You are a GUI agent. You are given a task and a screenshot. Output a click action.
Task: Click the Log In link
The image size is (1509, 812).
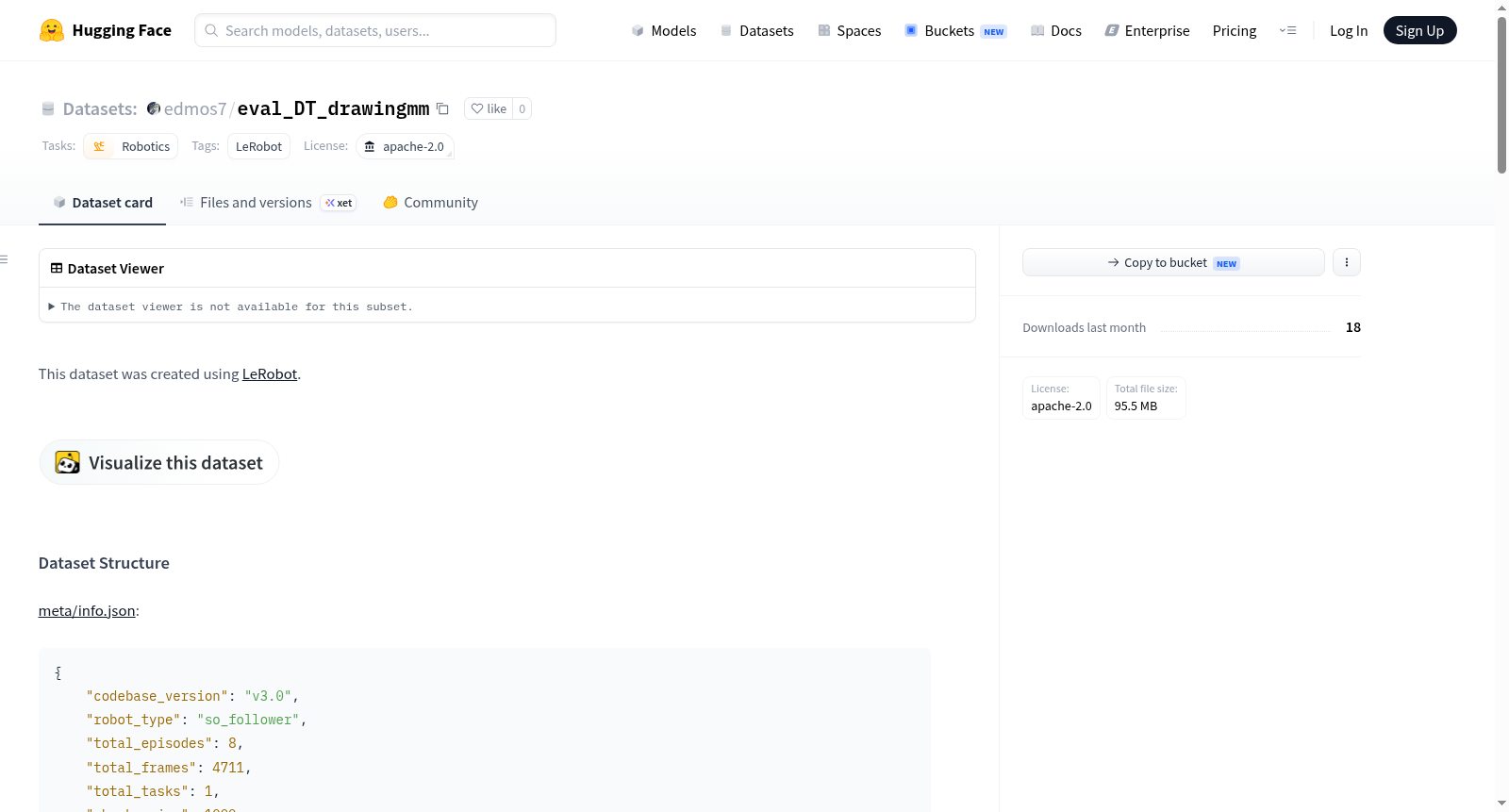(1349, 30)
